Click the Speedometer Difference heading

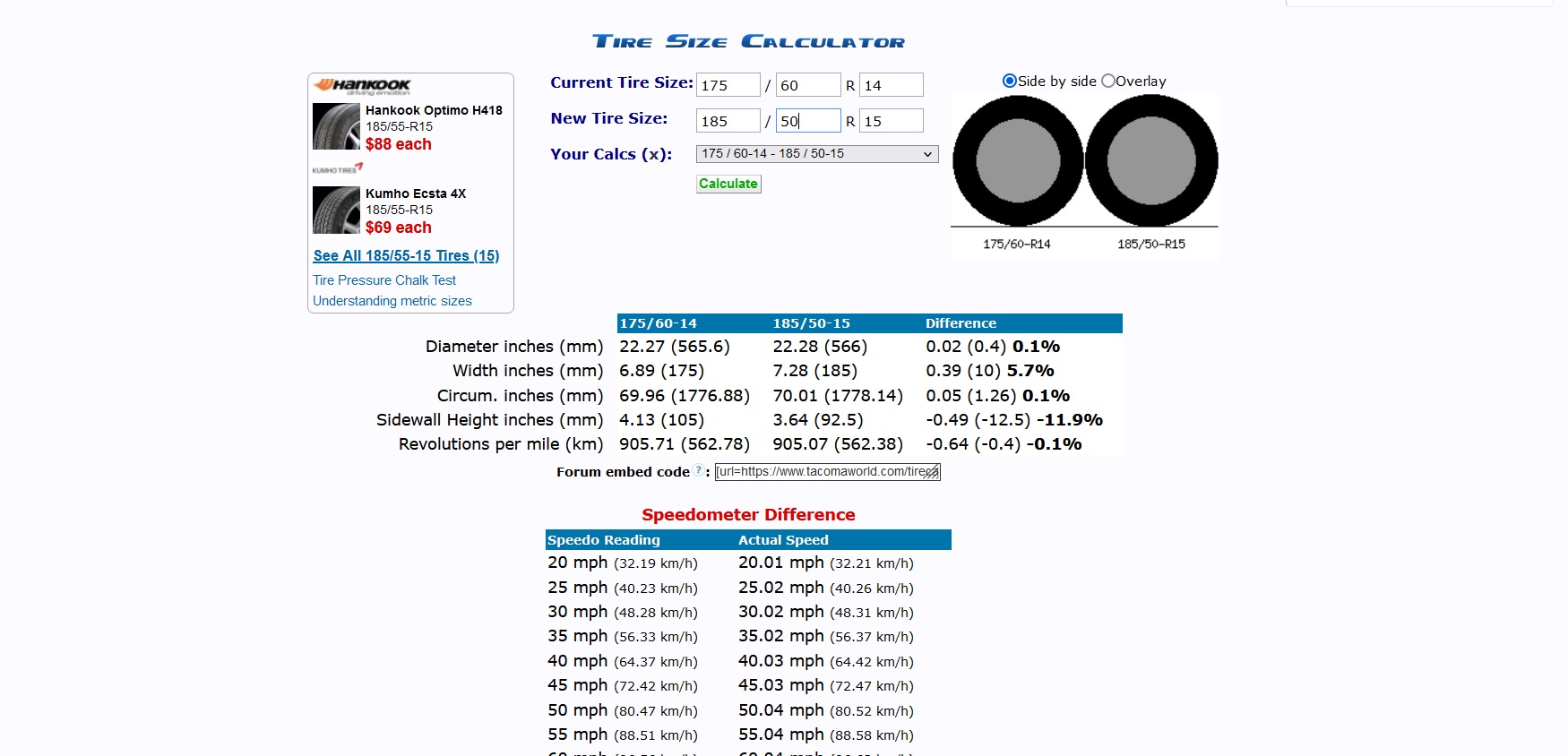click(x=749, y=515)
